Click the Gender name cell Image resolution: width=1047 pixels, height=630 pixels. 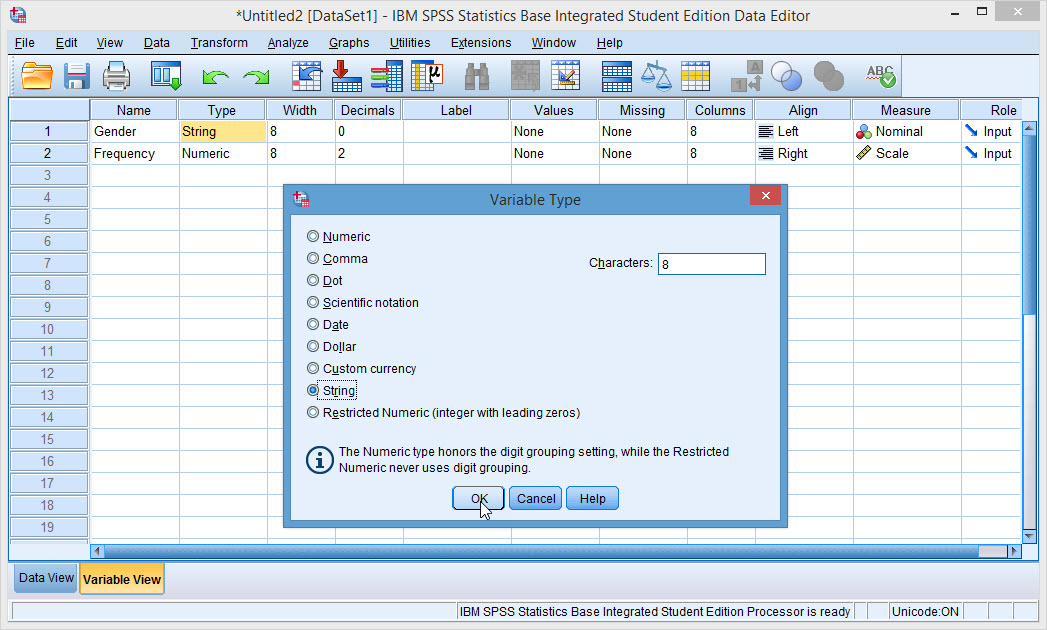[x=134, y=132]
